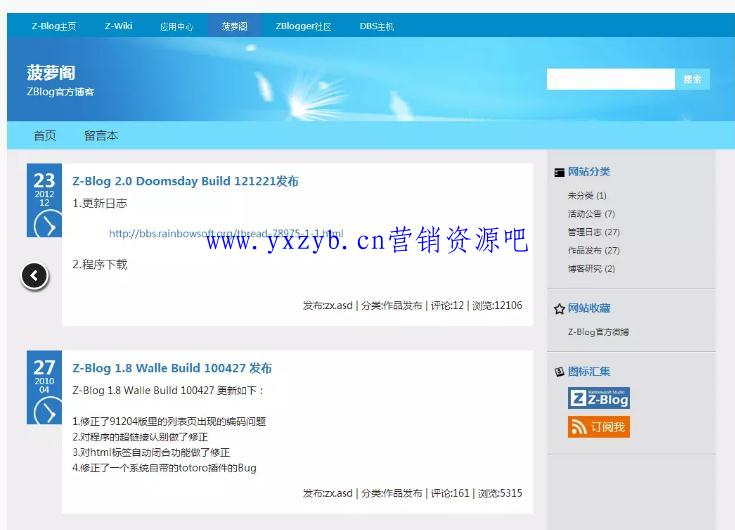Screen dimensions: 735x530
Task: Open the 博客研究 (2) category
Action: coord(591,269)
